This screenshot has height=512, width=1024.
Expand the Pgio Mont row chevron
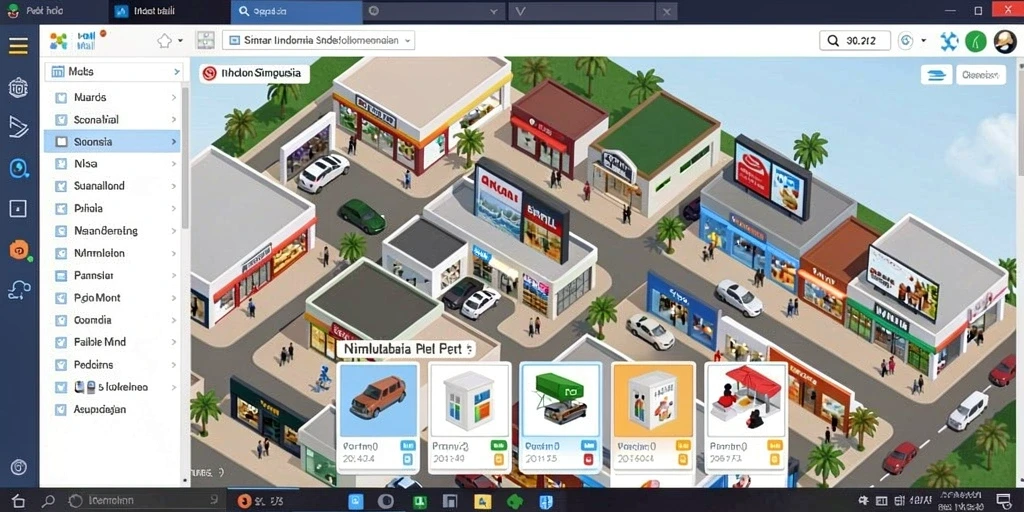[174, 298]
